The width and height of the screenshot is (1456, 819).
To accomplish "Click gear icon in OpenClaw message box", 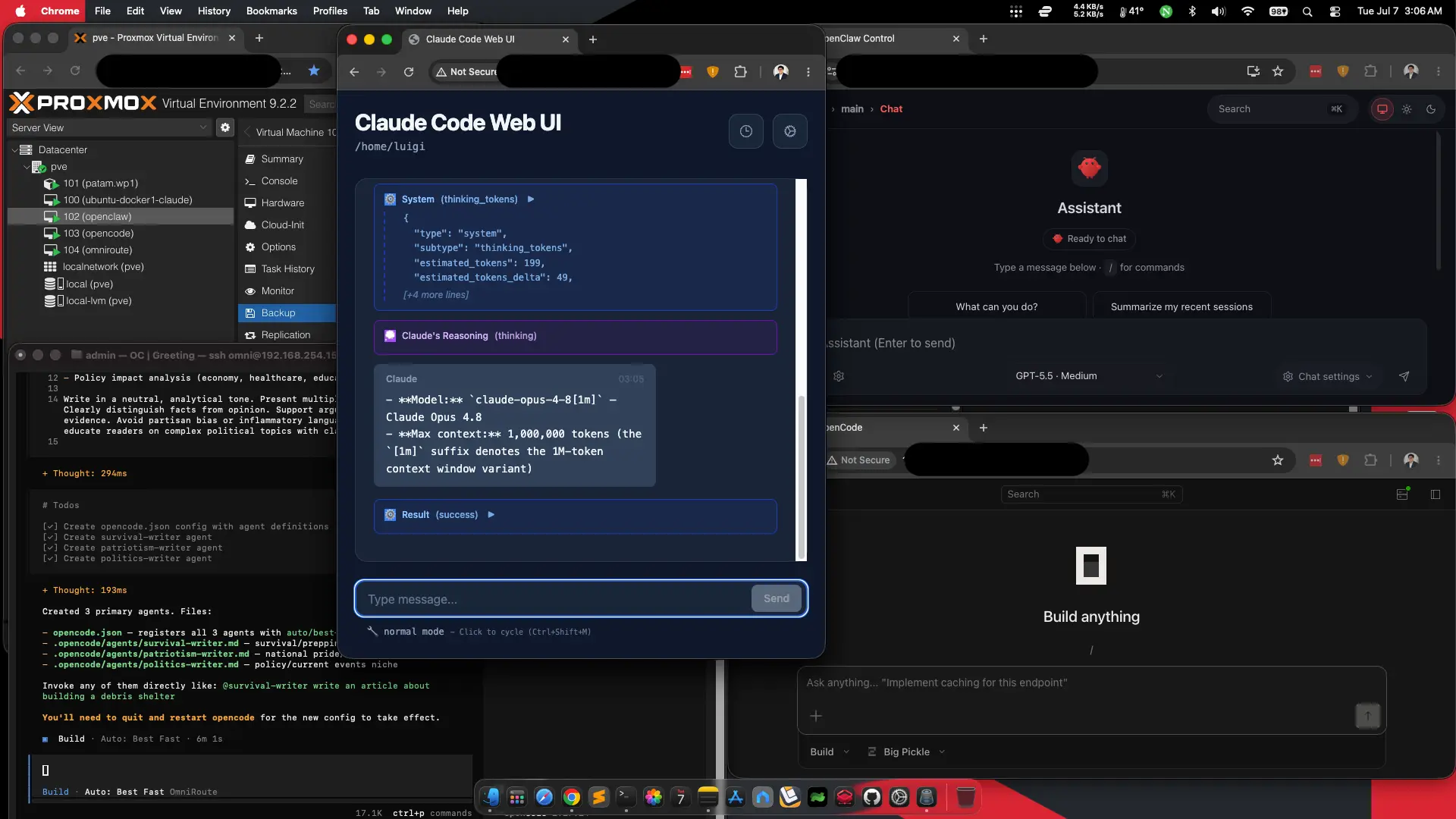I will (839, 377).
